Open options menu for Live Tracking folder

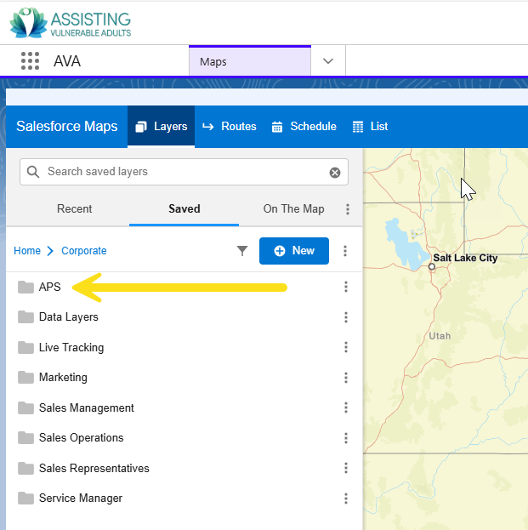[346, 347]
